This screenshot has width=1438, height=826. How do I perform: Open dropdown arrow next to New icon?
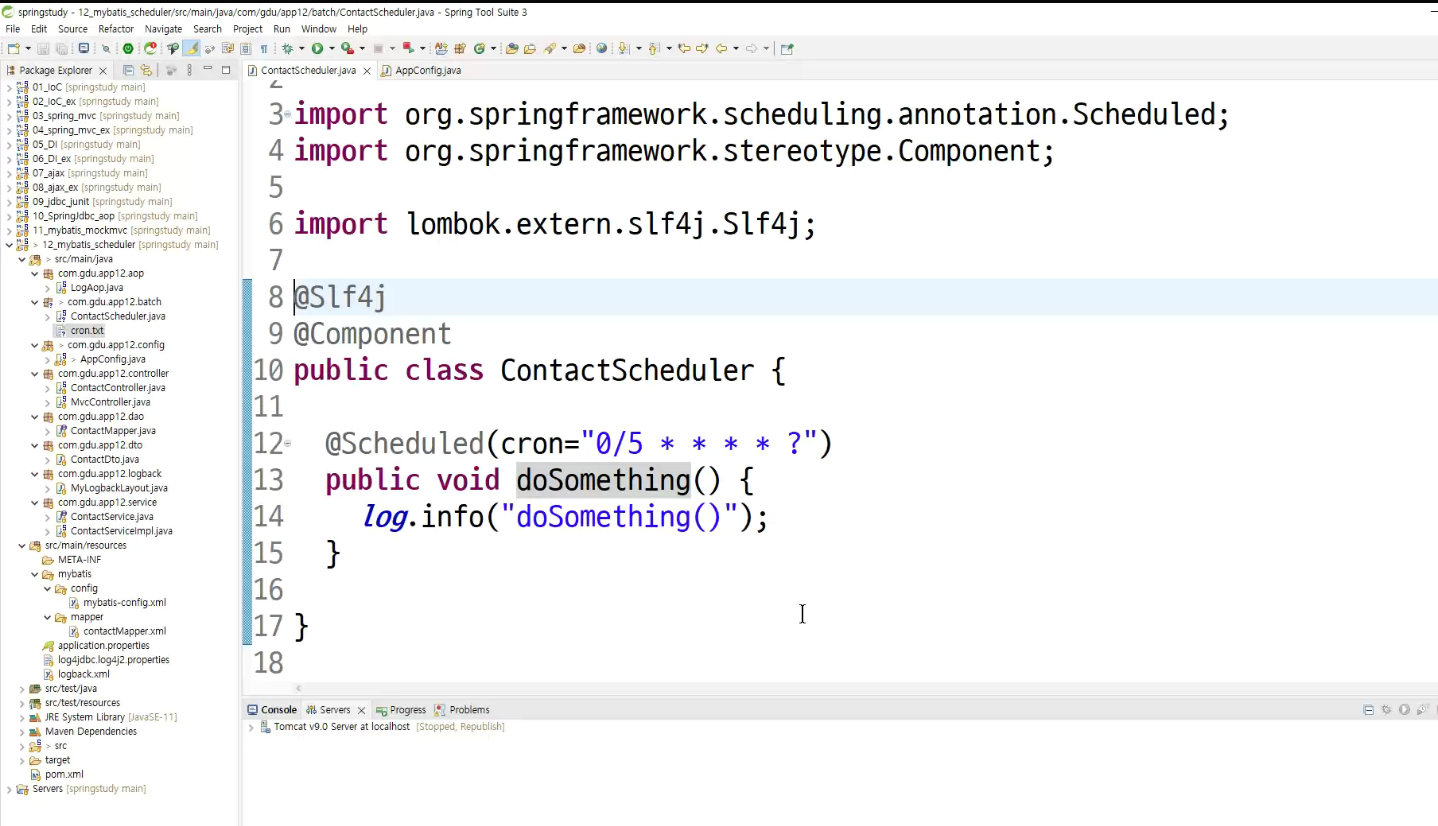28,48
